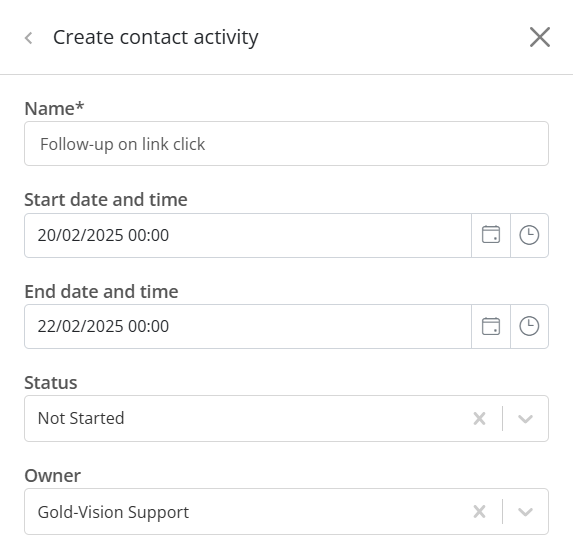Viewport: 573px width, 558px height.
Task: Open the clock time picker for end time
Action: pos(529,326)
